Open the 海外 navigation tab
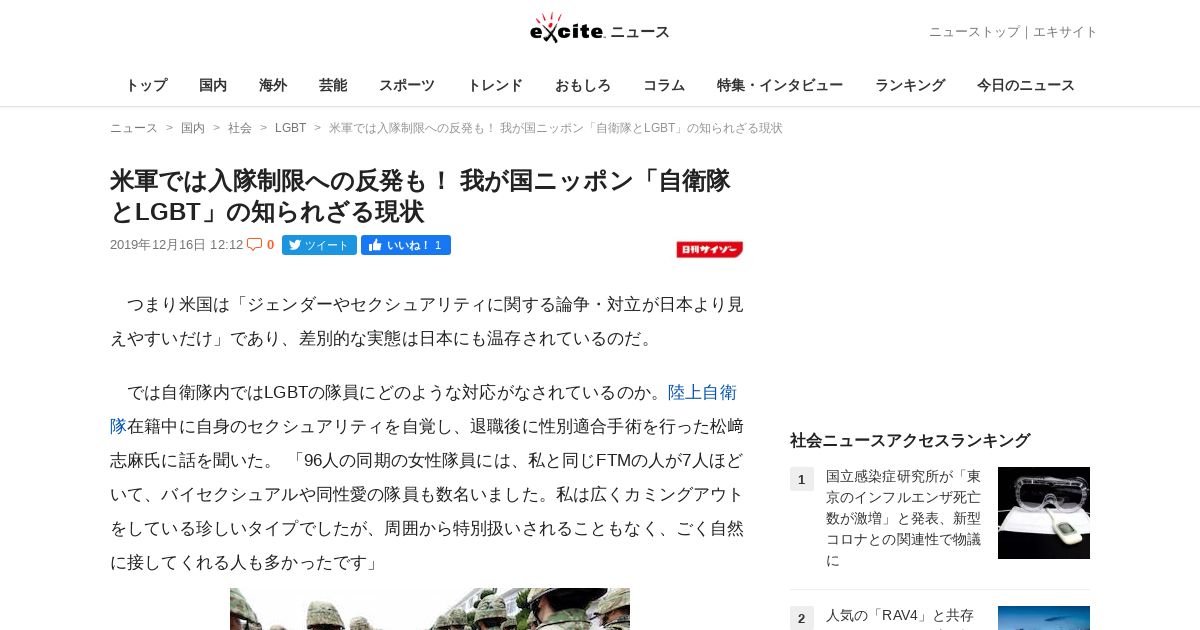Viewport: 1200px width, 630px height. 273,85
